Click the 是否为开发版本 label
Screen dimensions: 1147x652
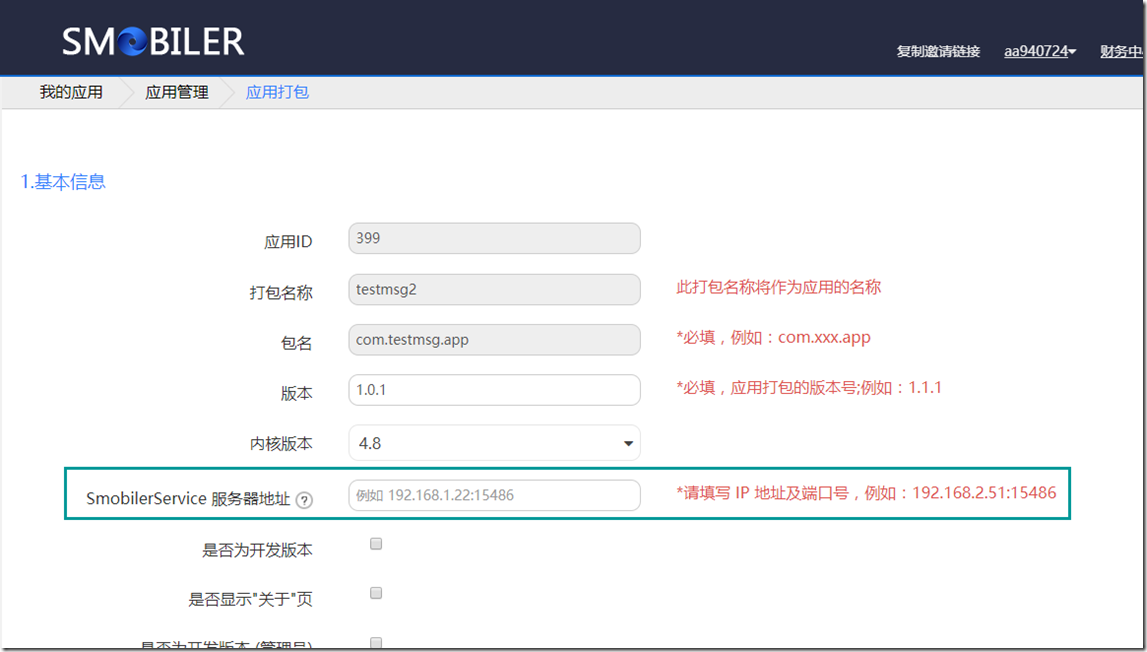pos(257,550)
